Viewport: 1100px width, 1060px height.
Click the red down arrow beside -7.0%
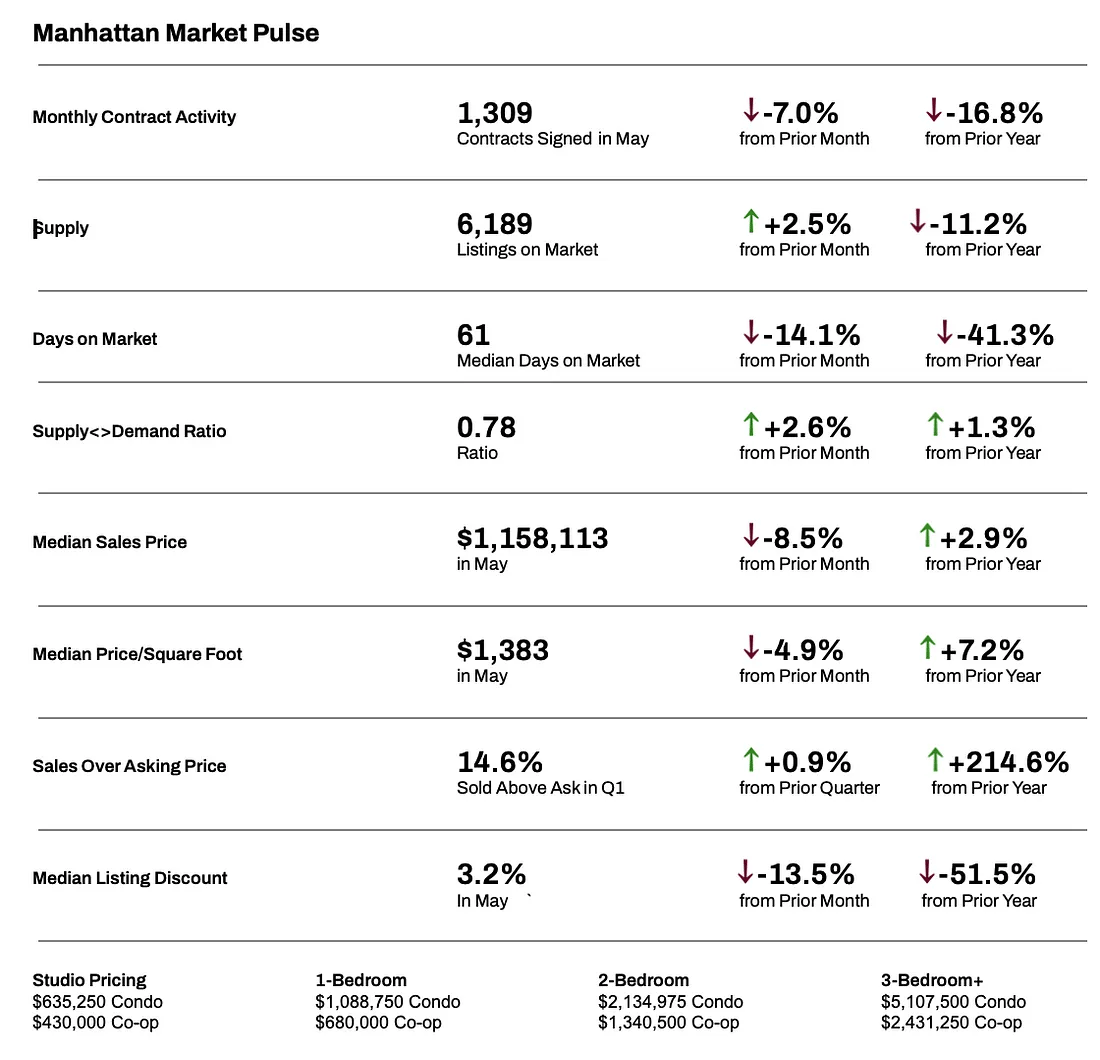click(751, 110)
